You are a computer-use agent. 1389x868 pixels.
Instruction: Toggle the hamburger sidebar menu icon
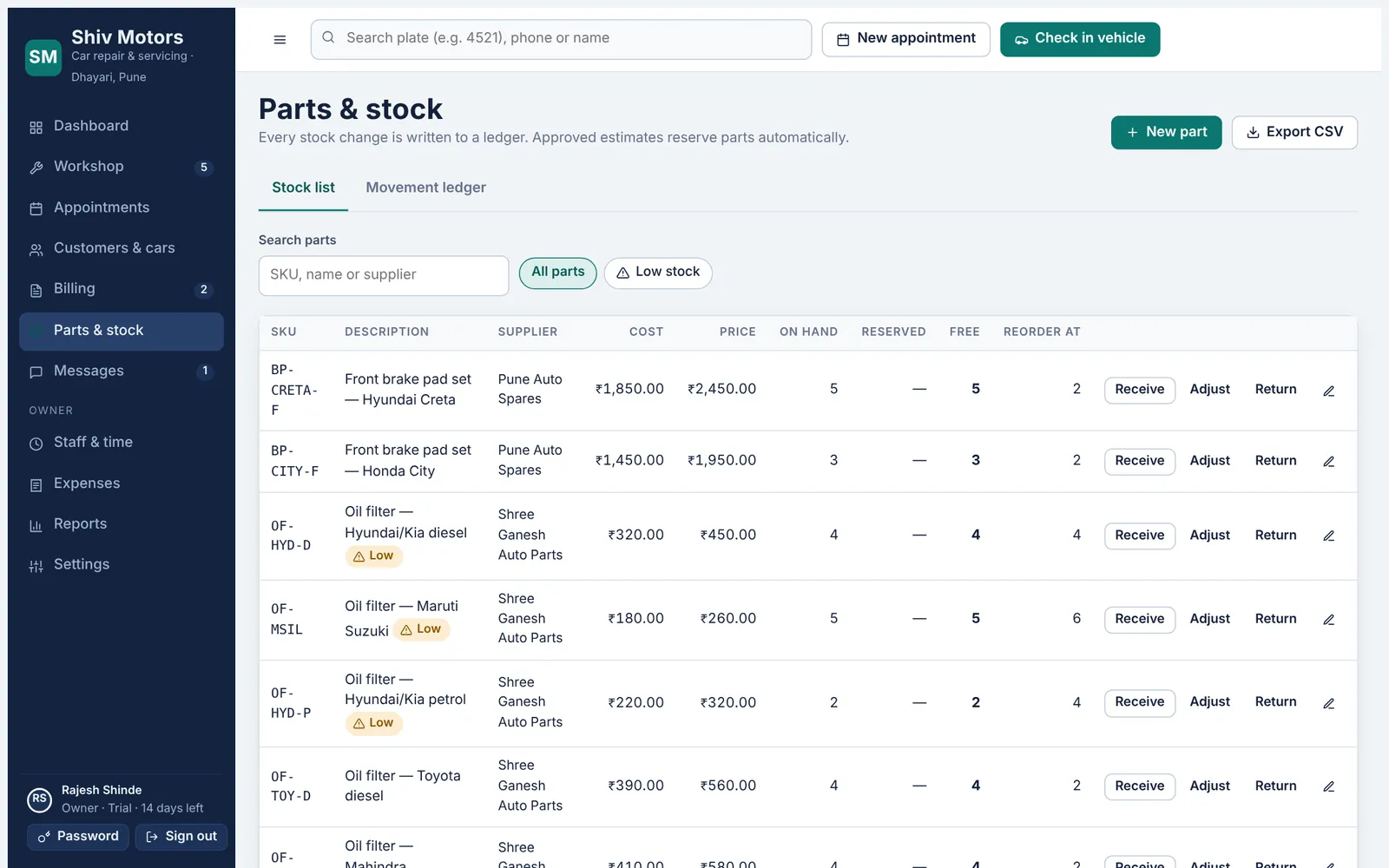point(280,39)
